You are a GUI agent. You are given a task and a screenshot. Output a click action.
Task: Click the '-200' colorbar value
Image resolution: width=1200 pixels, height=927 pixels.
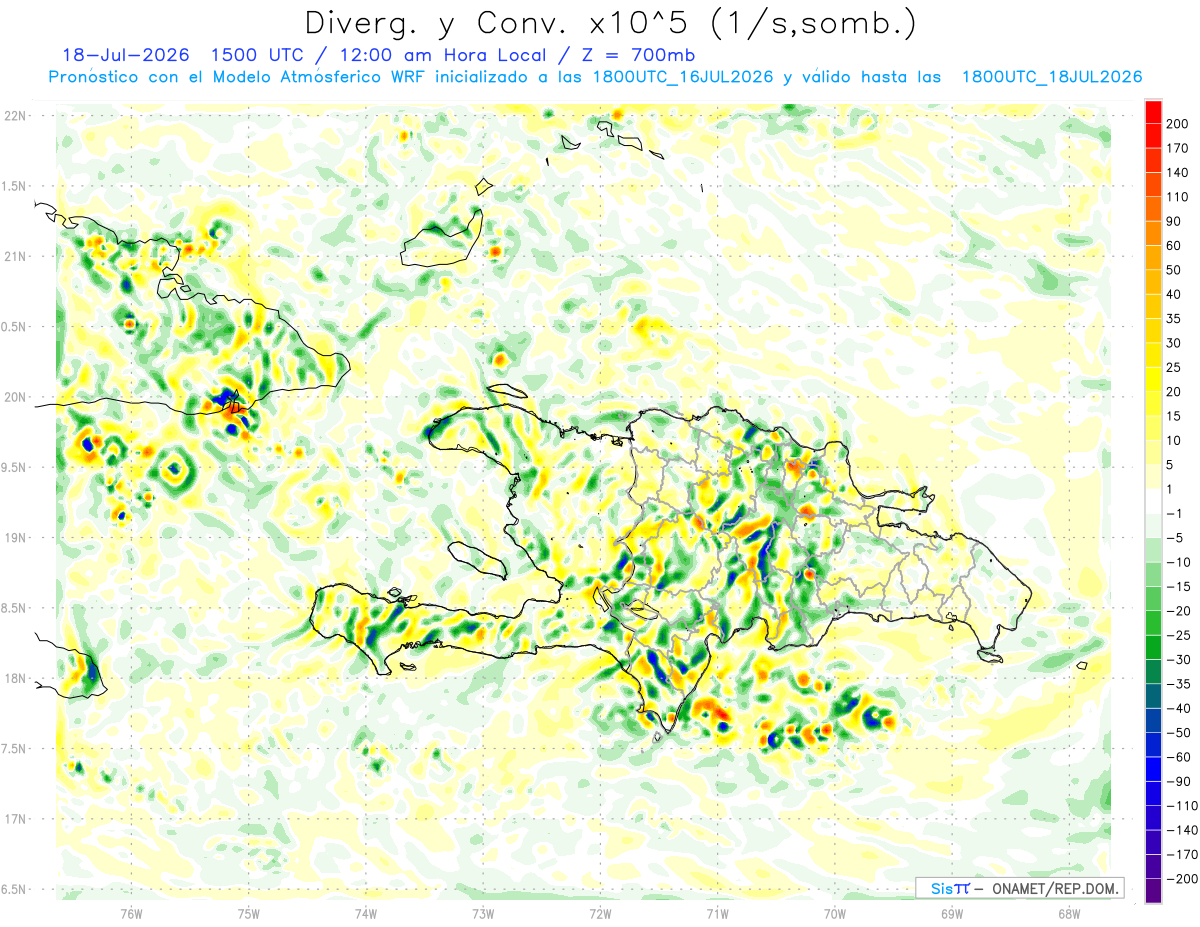click(x=1180, y=878)
